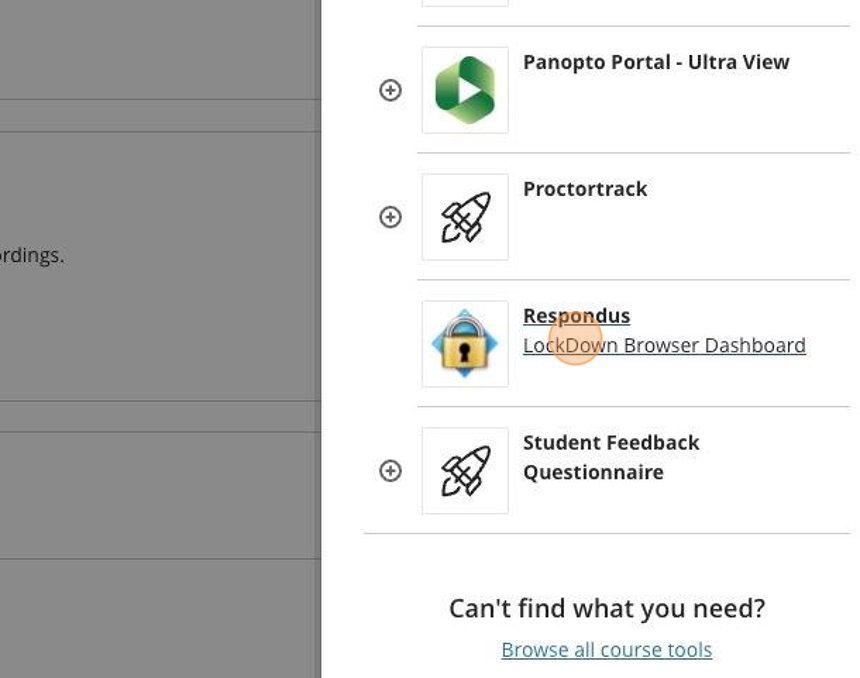This screenshot has width=860, height=678.
Task: Select the Proctortrack rocket icon
Action: tap(465, 217)
